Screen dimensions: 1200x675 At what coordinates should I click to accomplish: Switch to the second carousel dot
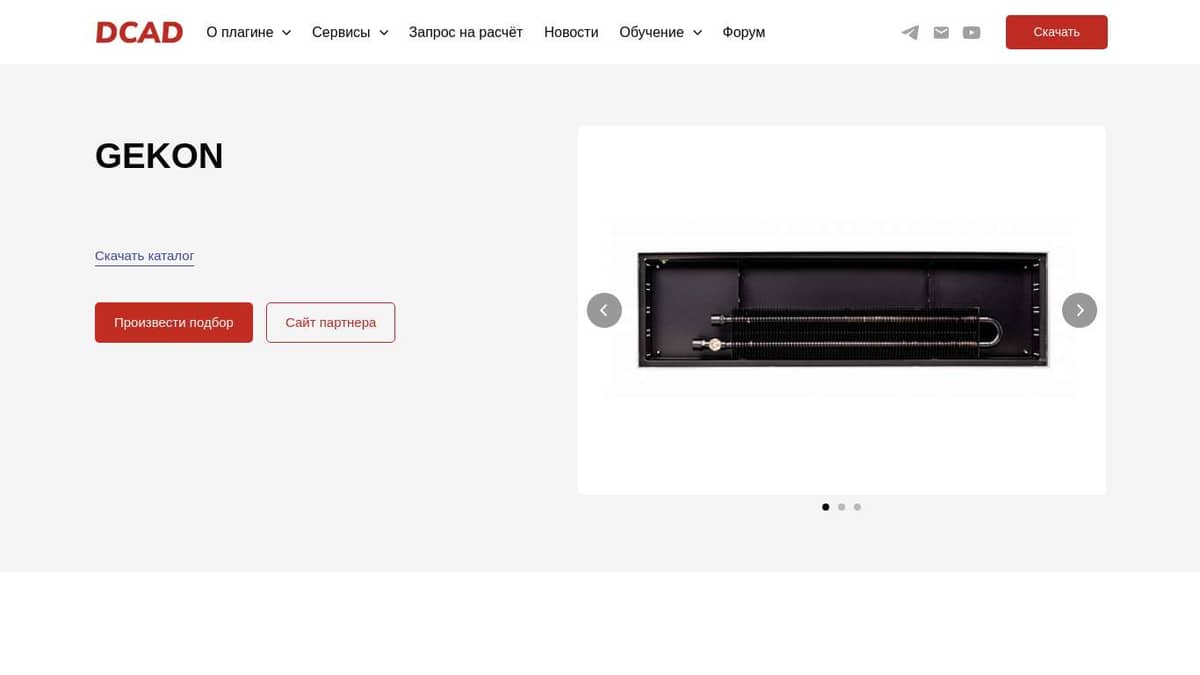coord(841,507)
